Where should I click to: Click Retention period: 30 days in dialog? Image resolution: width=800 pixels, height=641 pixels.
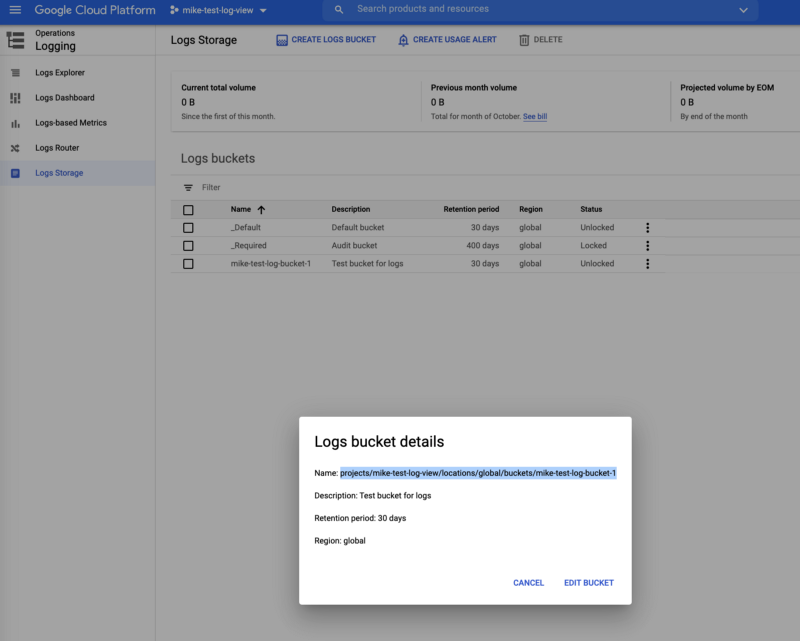coord(360,518)
